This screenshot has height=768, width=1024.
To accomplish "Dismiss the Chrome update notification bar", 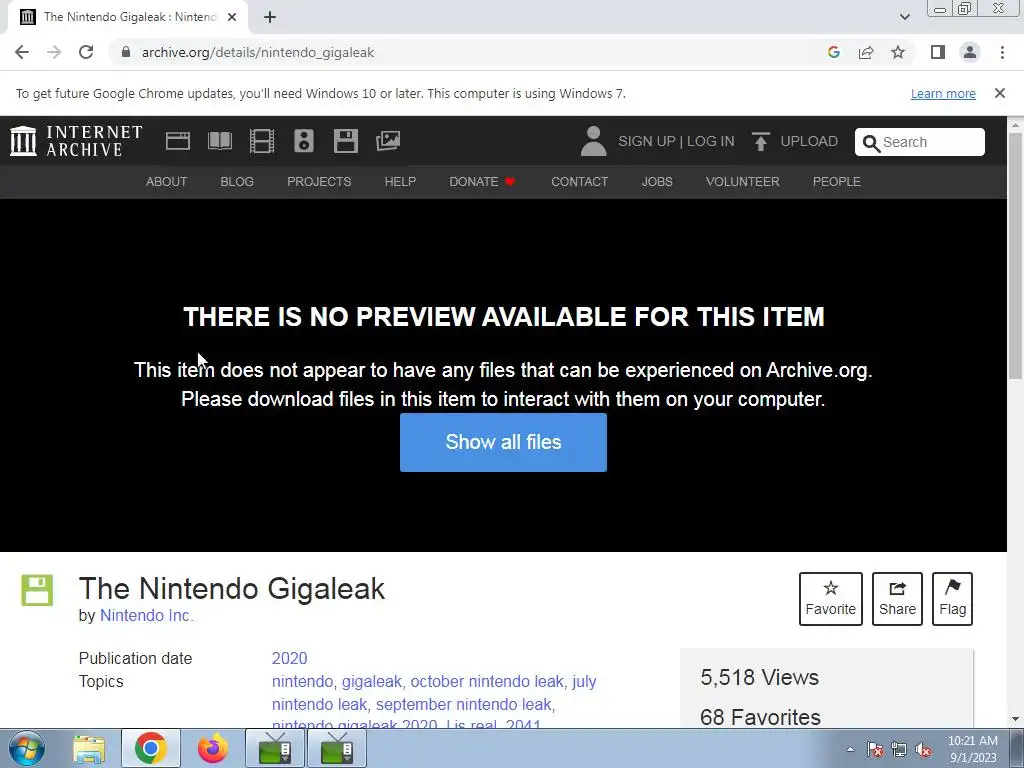I will pyautogui.click(x=1000, y=93).
